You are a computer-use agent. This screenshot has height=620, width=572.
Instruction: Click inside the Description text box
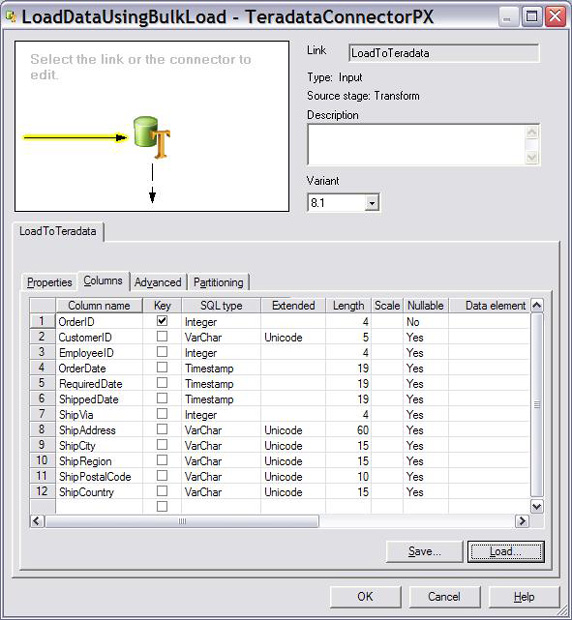[x=417, y=144]
